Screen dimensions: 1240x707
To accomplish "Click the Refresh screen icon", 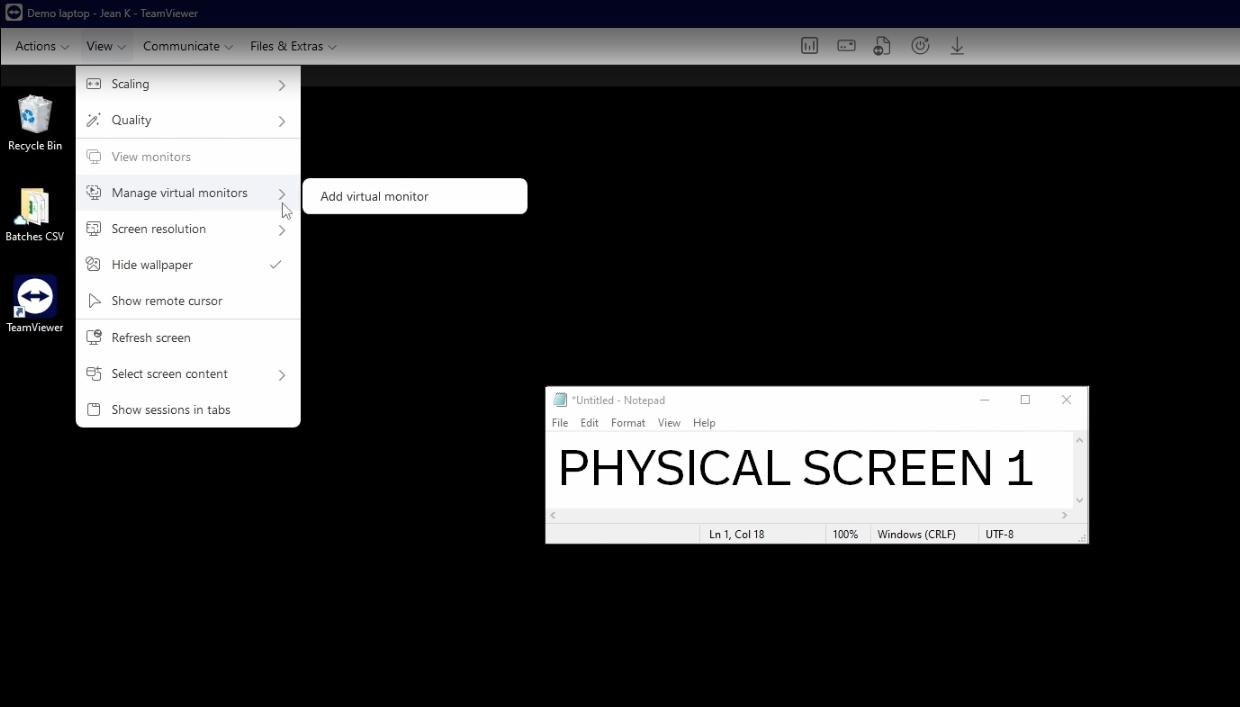I will click(94, 338).
